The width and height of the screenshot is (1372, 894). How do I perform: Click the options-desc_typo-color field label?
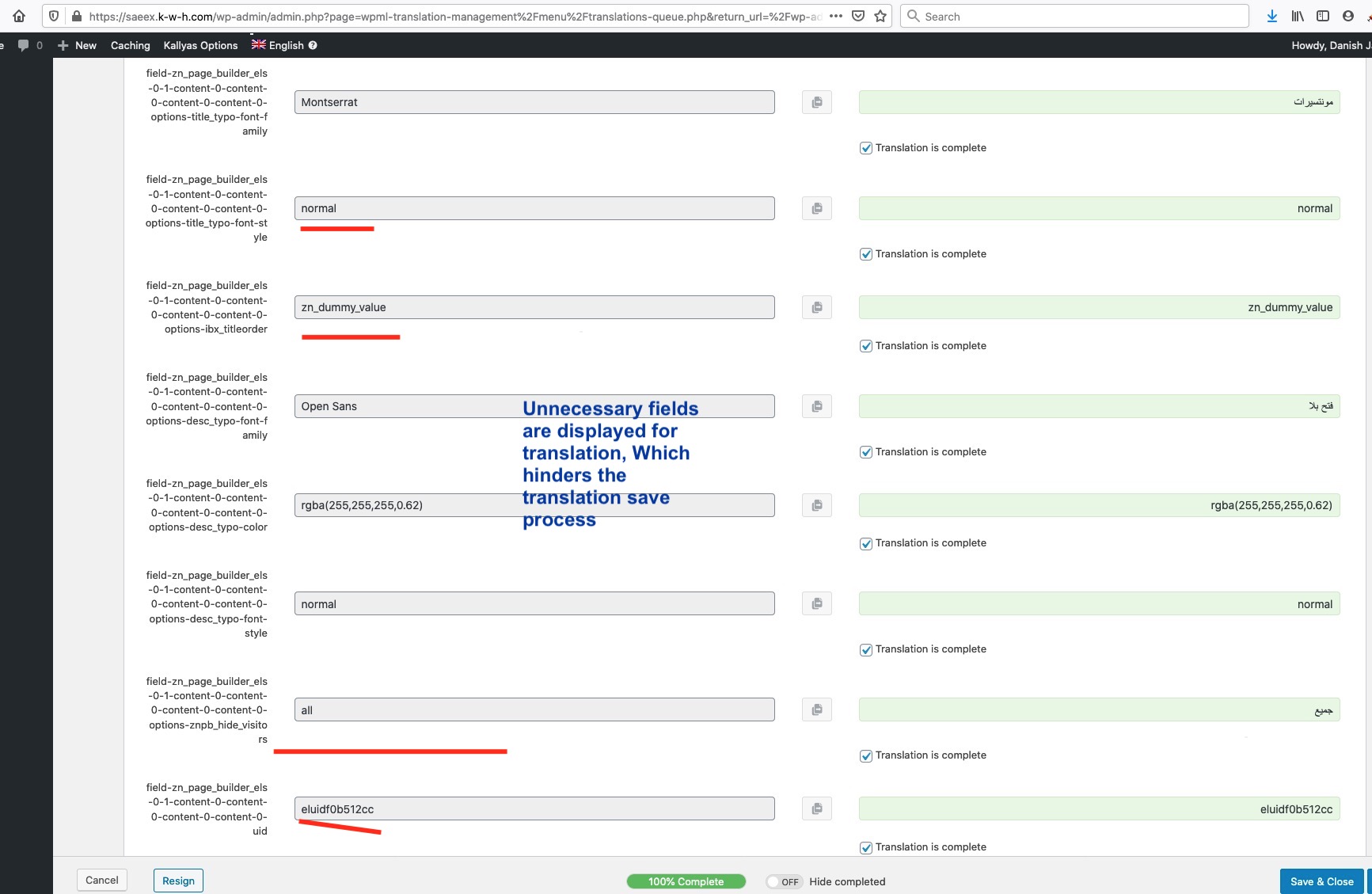coord(207,505)
